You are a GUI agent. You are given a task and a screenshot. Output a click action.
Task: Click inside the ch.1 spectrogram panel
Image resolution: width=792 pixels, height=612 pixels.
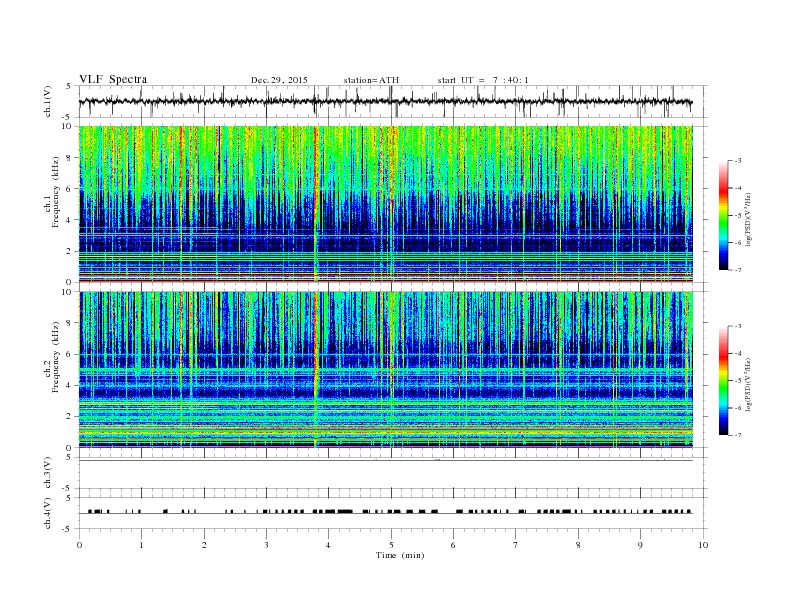tap(385, 204)
